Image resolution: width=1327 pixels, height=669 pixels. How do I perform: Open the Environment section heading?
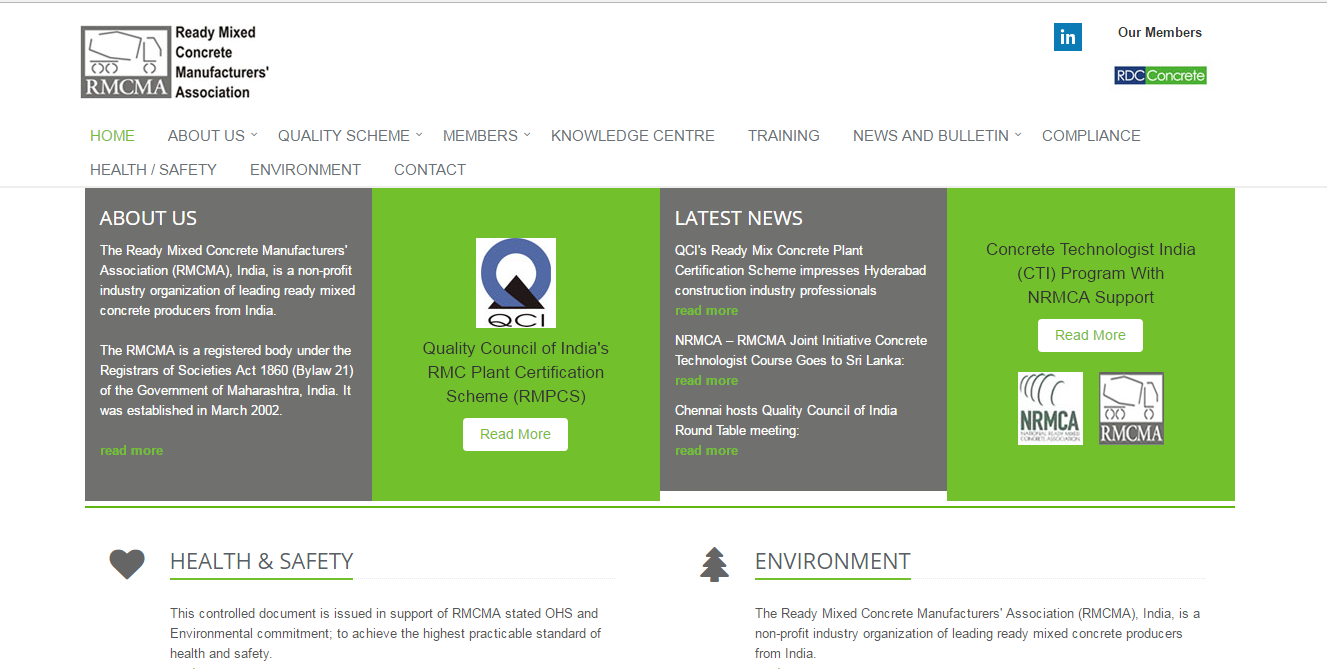(832, 562)
